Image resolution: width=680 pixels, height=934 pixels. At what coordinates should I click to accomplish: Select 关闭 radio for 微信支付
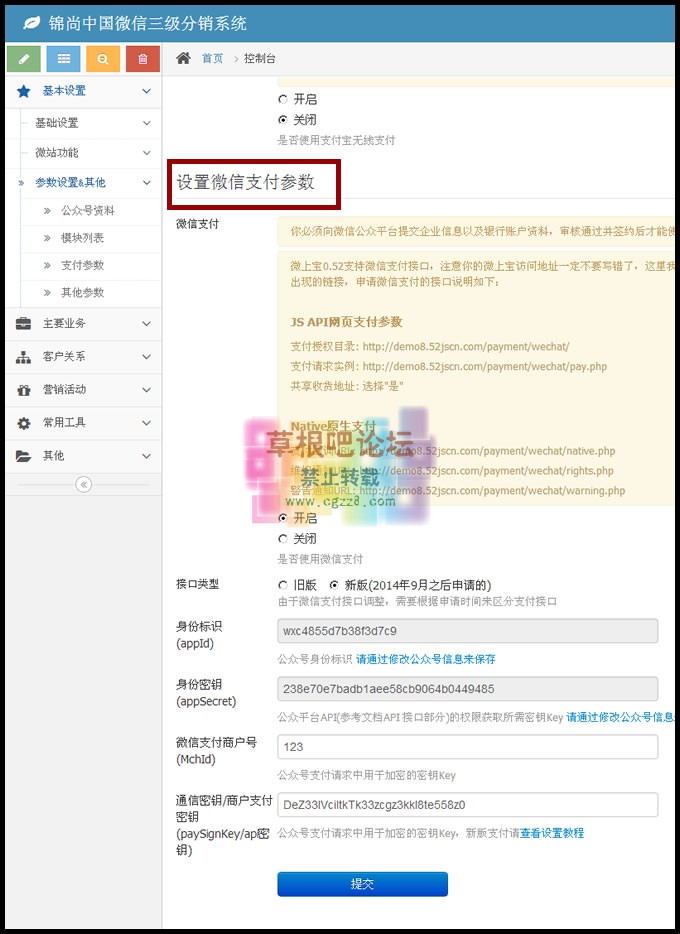[x=283, y=538]
